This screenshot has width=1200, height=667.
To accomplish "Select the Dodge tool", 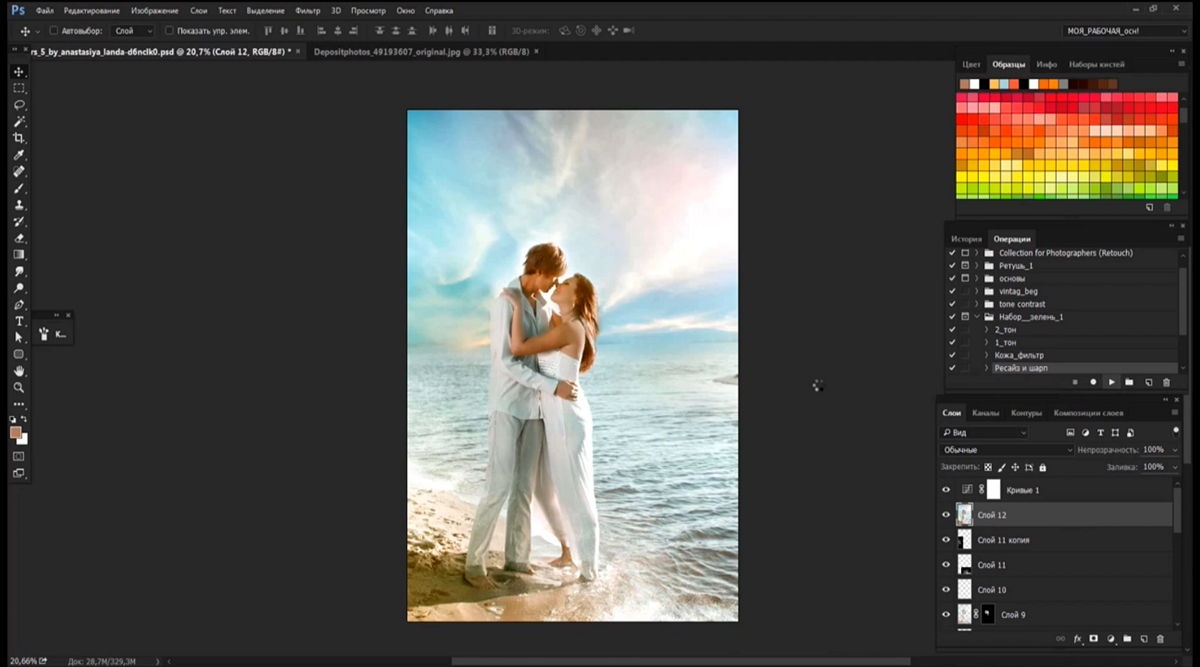I will (x=19, y=288).
